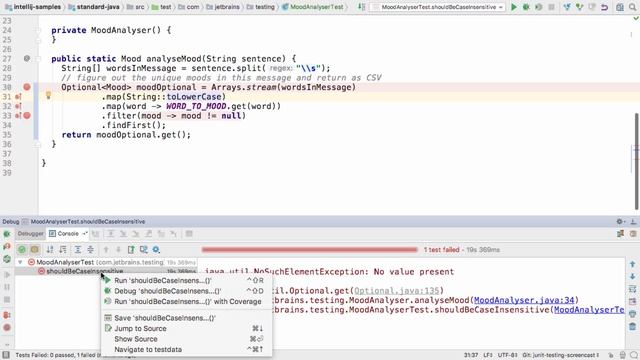Click the top toolbar stop square
640x360 pixels.
coord(551,7)
